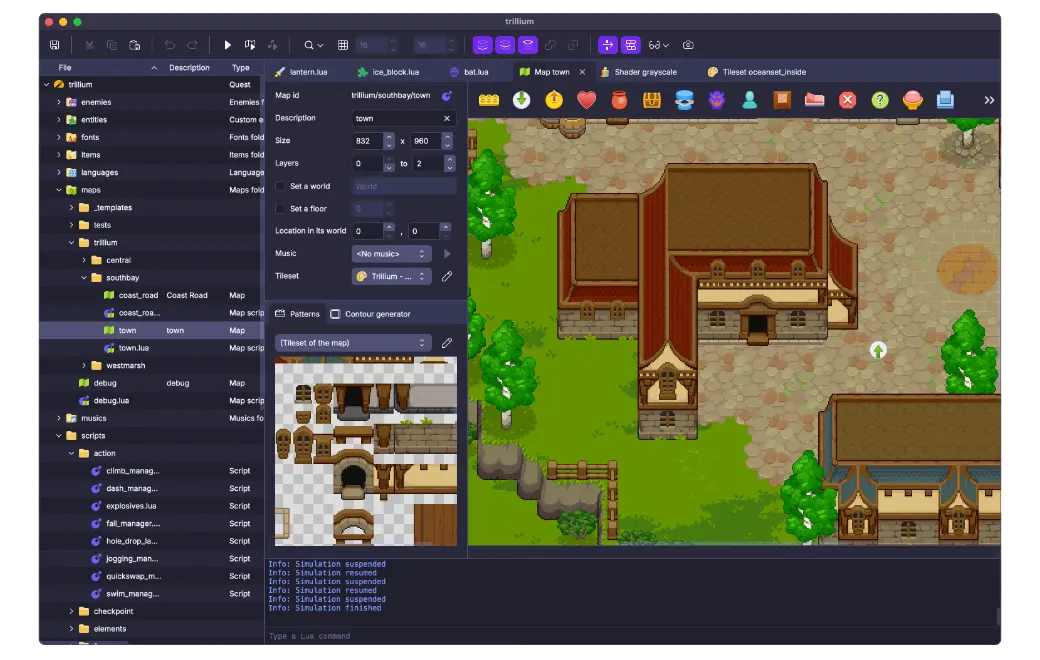Switch to the Shader grayscale tab

tap(645, 72)
